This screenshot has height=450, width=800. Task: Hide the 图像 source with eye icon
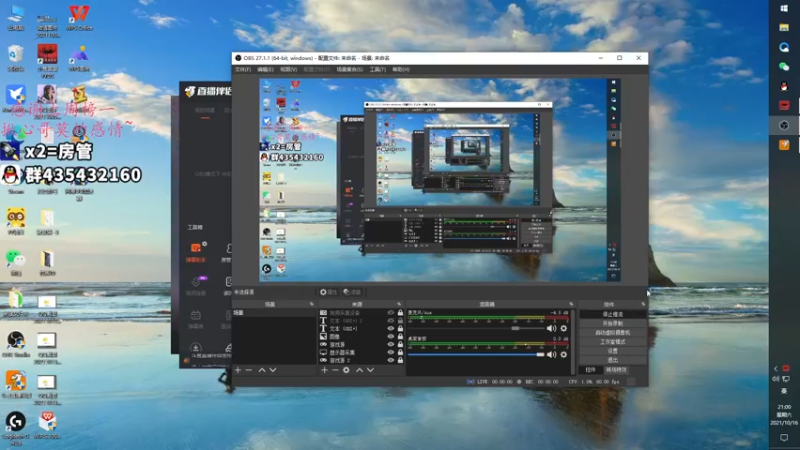(x=391, y=336)
